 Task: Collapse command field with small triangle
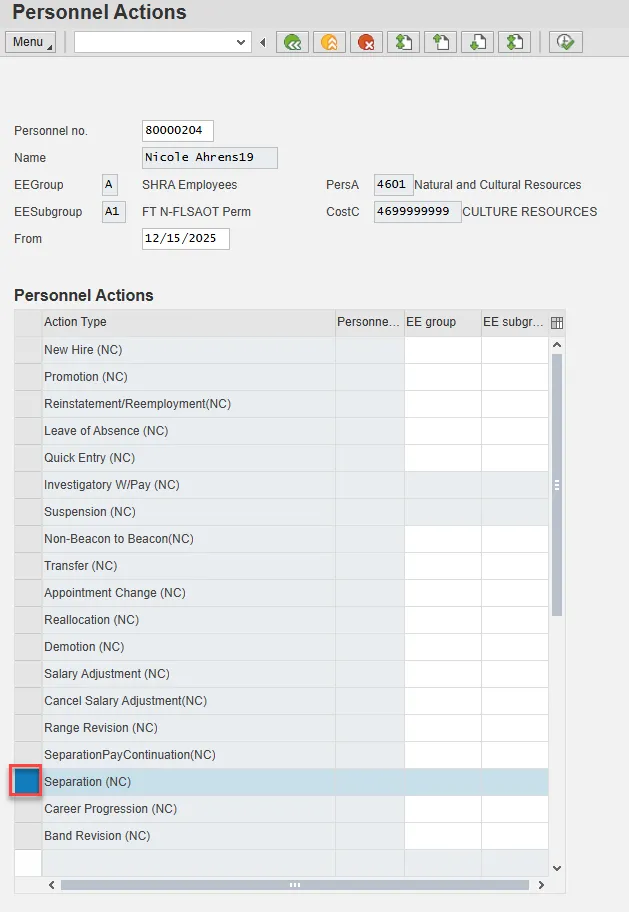click(263, 42)
